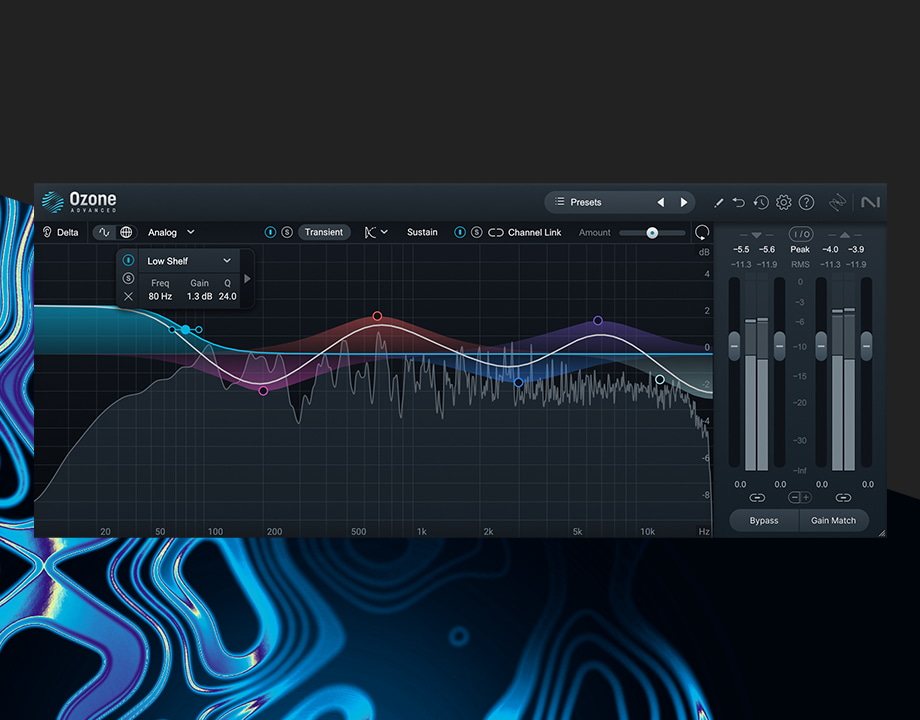
Task: Click the Undo arrow icon
Action: 738,202
